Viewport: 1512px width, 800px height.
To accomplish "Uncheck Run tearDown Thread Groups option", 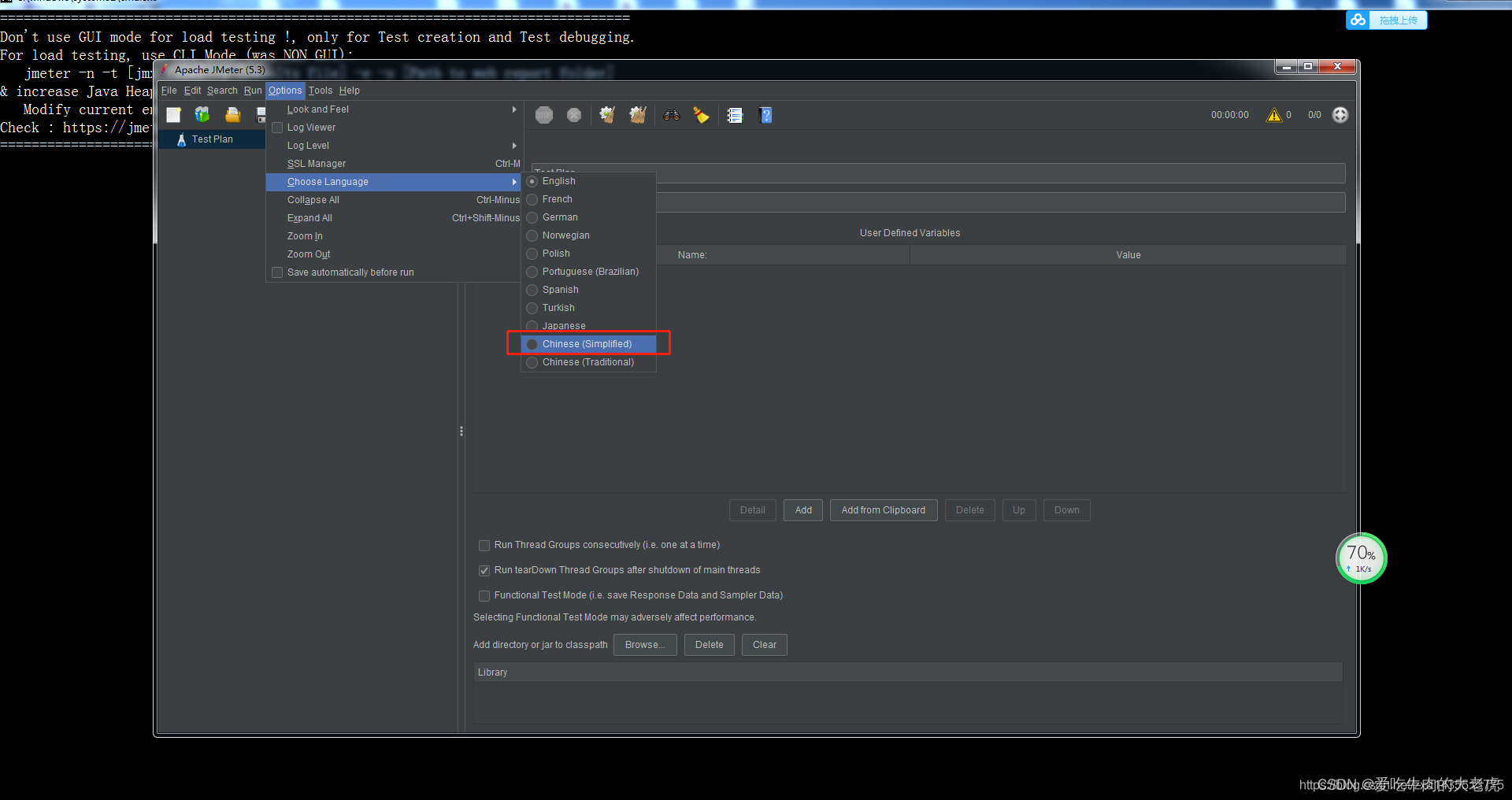I will [484, 570].
